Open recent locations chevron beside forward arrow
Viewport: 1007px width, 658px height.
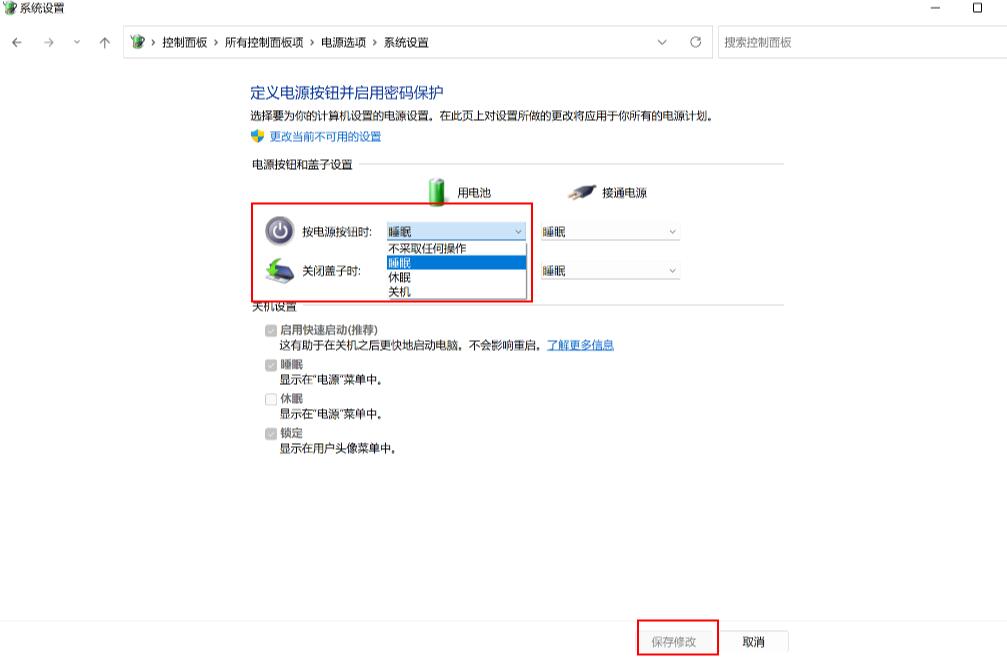click(77, 42)
